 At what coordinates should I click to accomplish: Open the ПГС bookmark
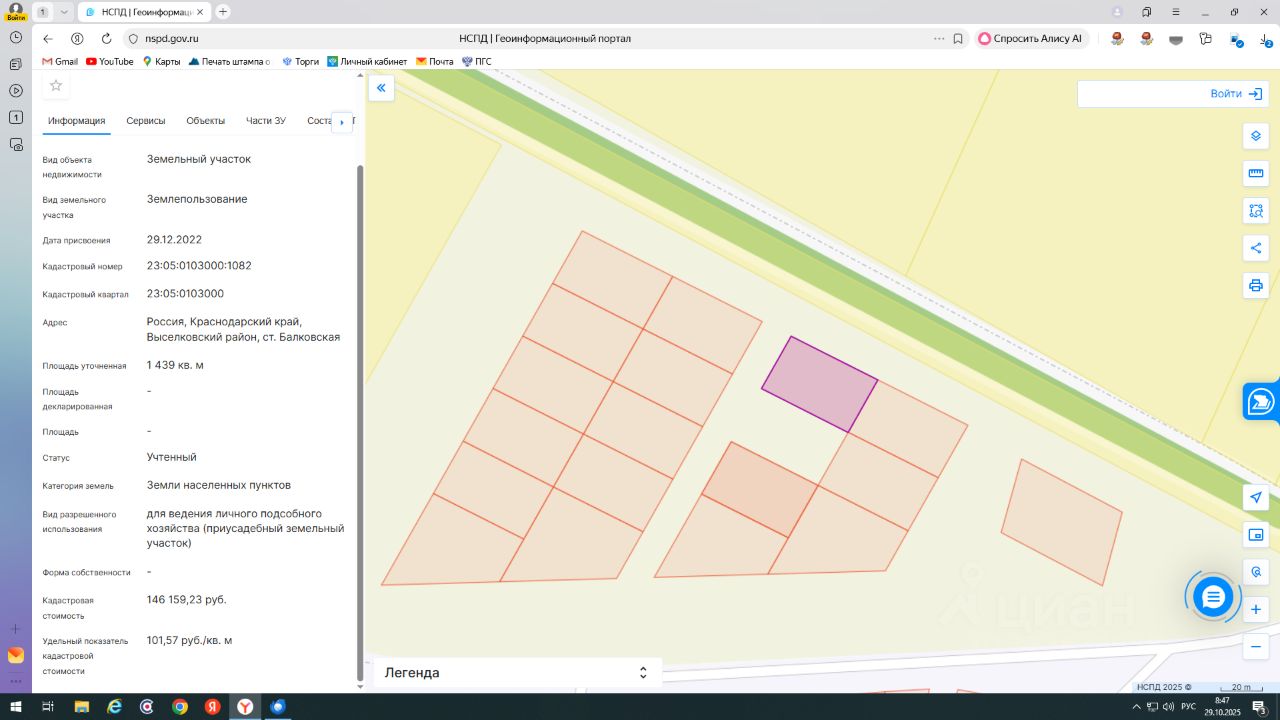(477, 61)
